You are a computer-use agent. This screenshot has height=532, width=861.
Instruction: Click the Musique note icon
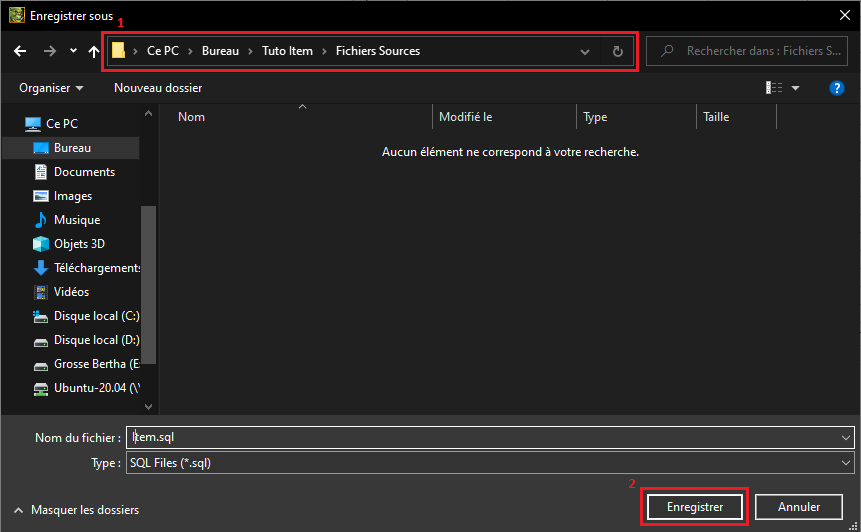41,220
